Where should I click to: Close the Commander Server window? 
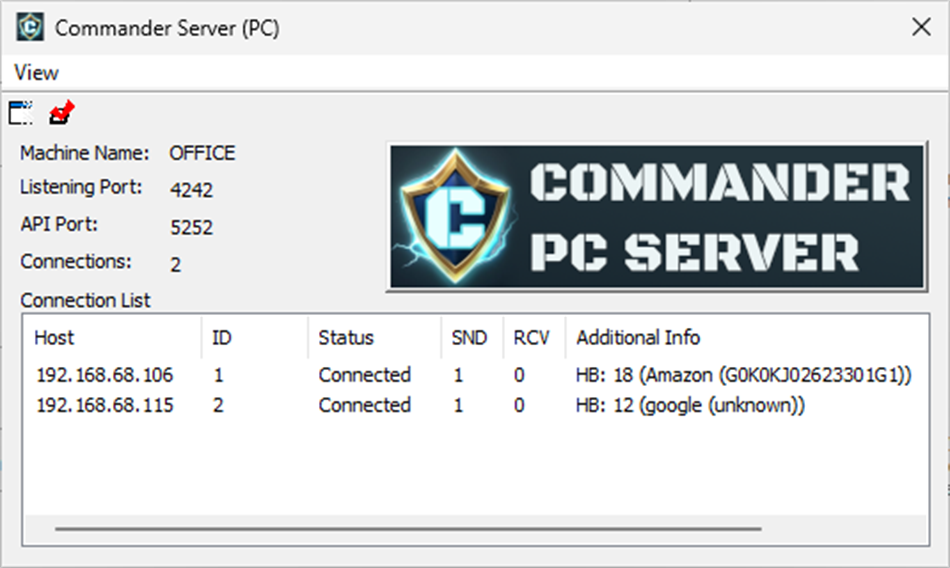[x=921, y=27]
